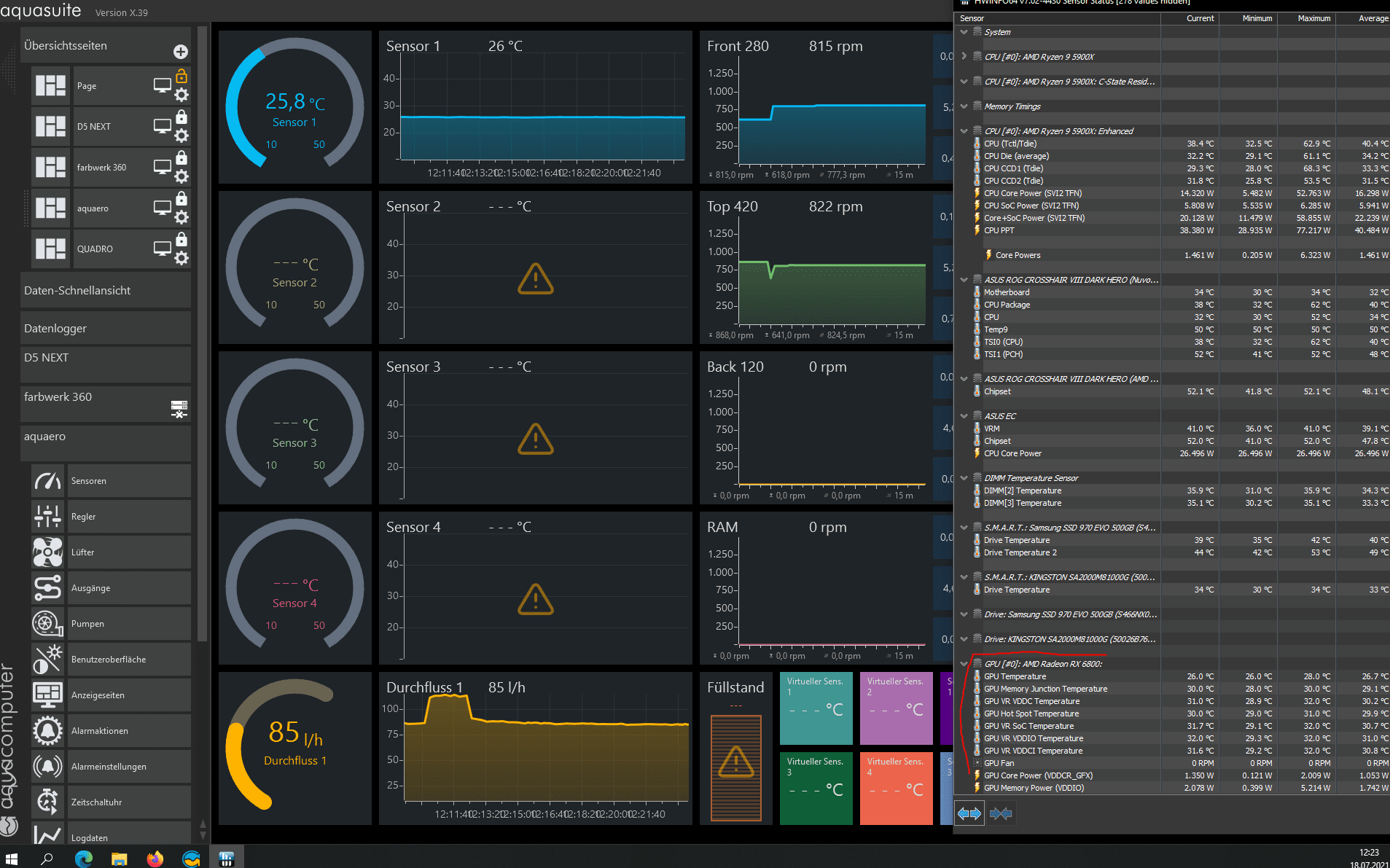The image size is (1390, 868).
Task: Expand CPU [#0]: AMD Ryzen 9 5900X group
Action: (x=964, y=57)
